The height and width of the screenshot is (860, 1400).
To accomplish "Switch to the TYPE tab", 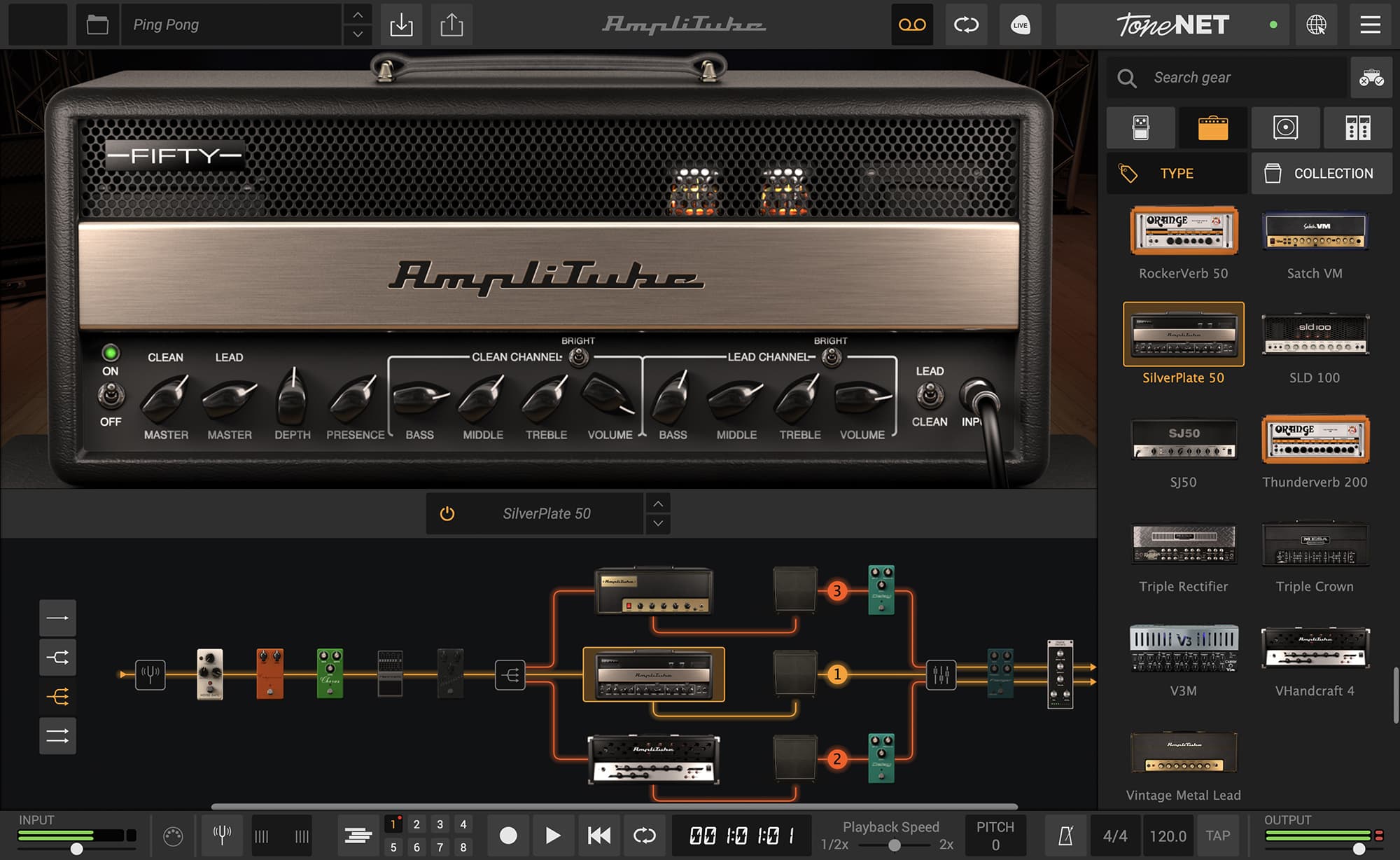I will [1177, 173].
